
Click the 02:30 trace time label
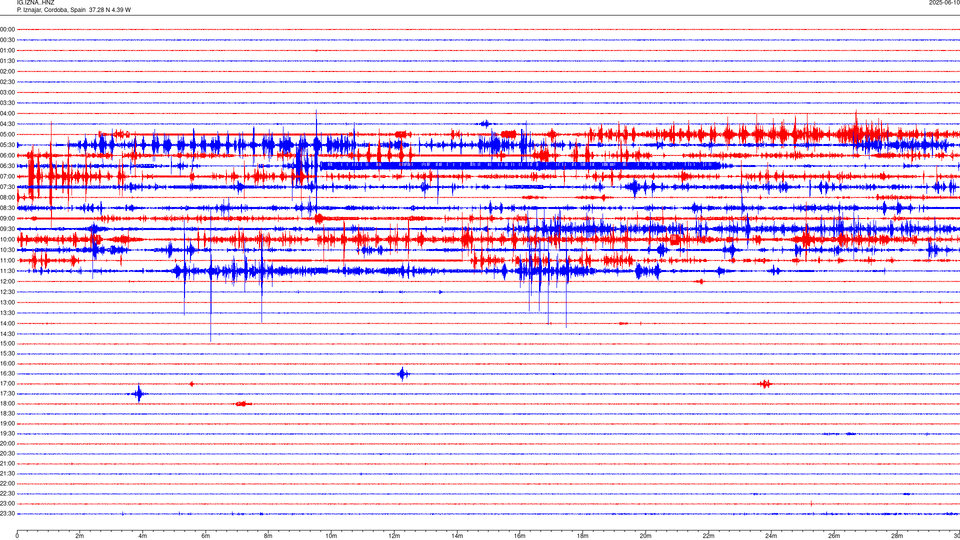(x=7, y=81)
